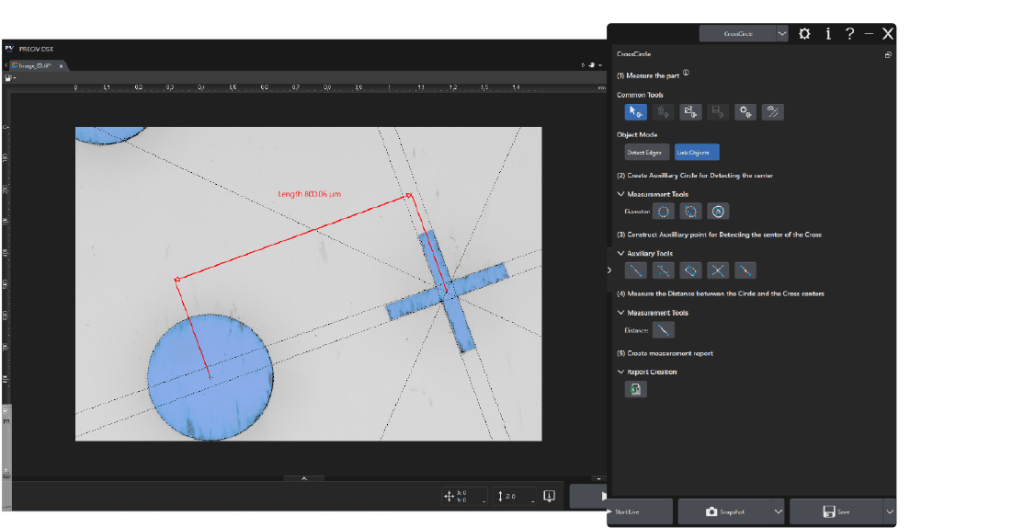Open the CrossCircle dropdown at the top
The width and height of the screenshot is (1024, 528).
coord(782,33)
